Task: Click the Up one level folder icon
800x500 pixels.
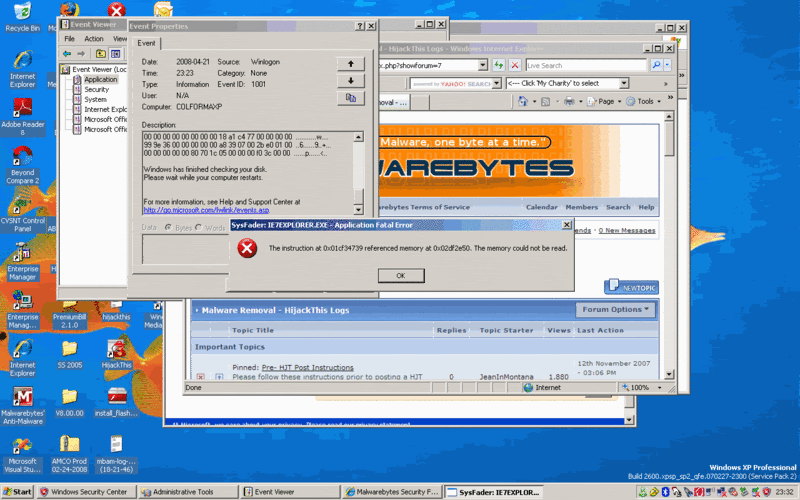Action: (101, 54)
